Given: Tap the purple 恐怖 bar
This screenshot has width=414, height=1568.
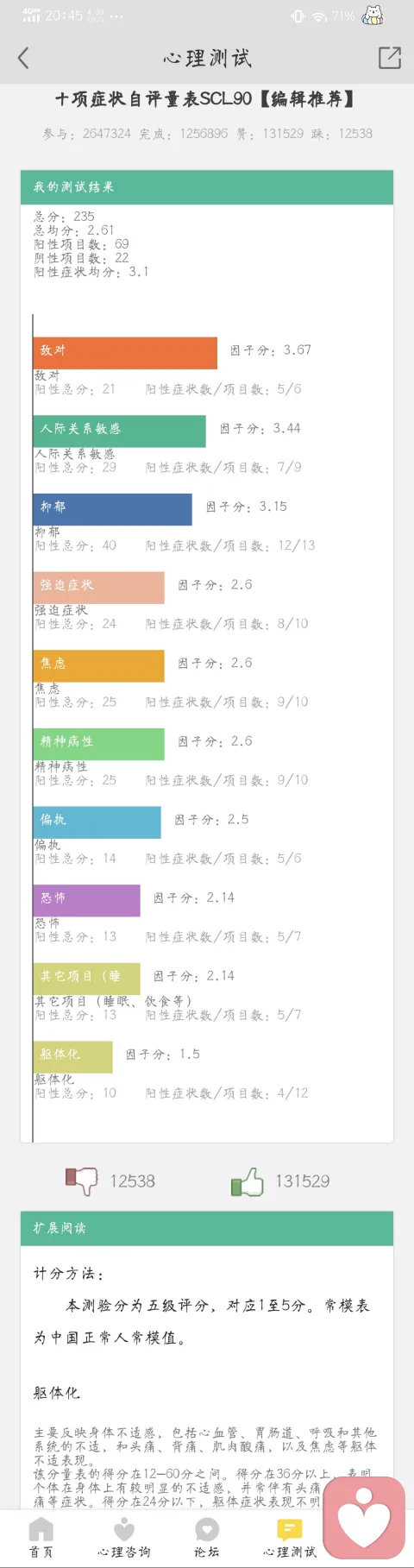Looking at the screenshot, I should [87, 901].
